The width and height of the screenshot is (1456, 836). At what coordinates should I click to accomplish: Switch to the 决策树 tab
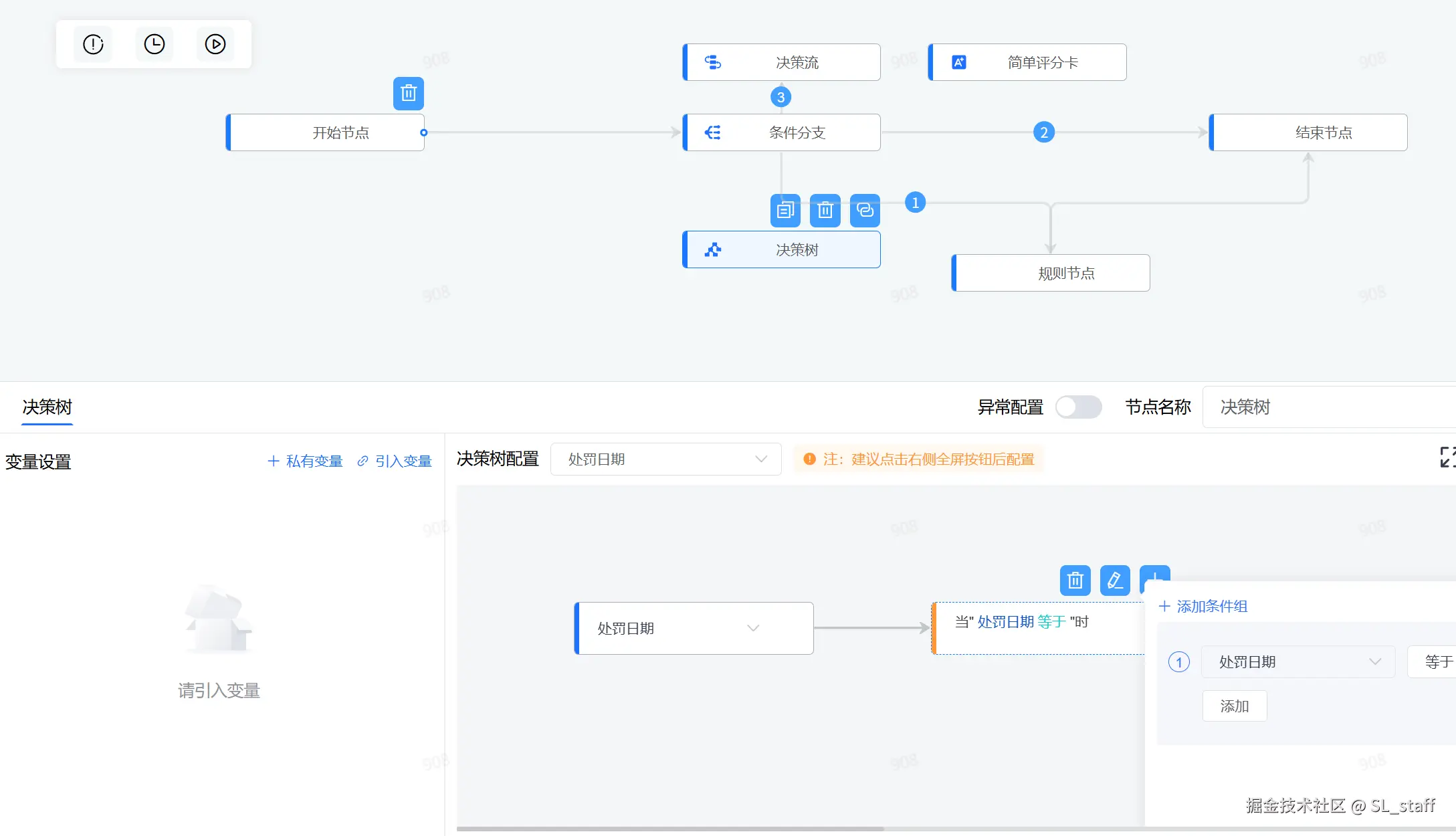[47, 407]
